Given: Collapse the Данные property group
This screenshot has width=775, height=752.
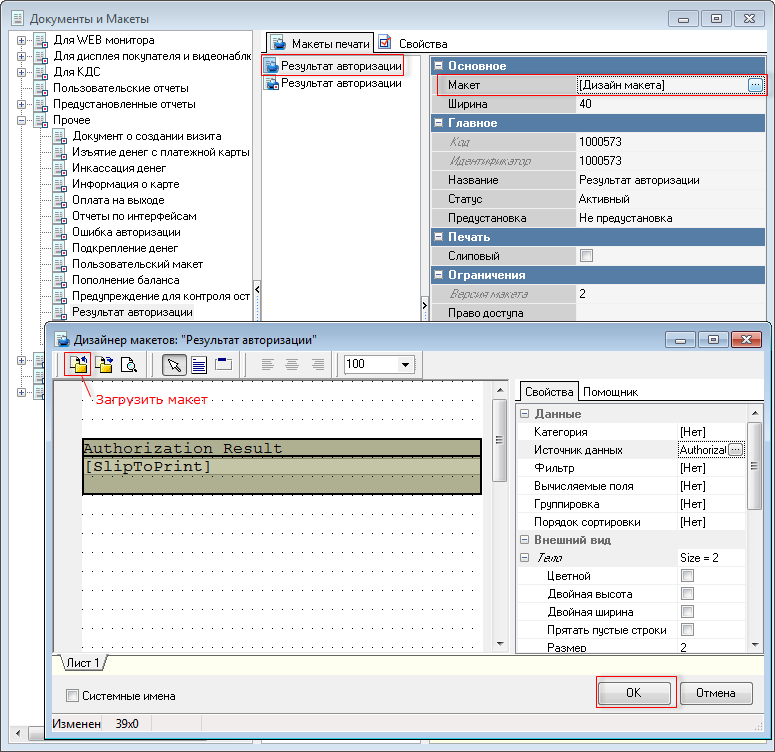Looking at the screenshot, I should point(525,414).
